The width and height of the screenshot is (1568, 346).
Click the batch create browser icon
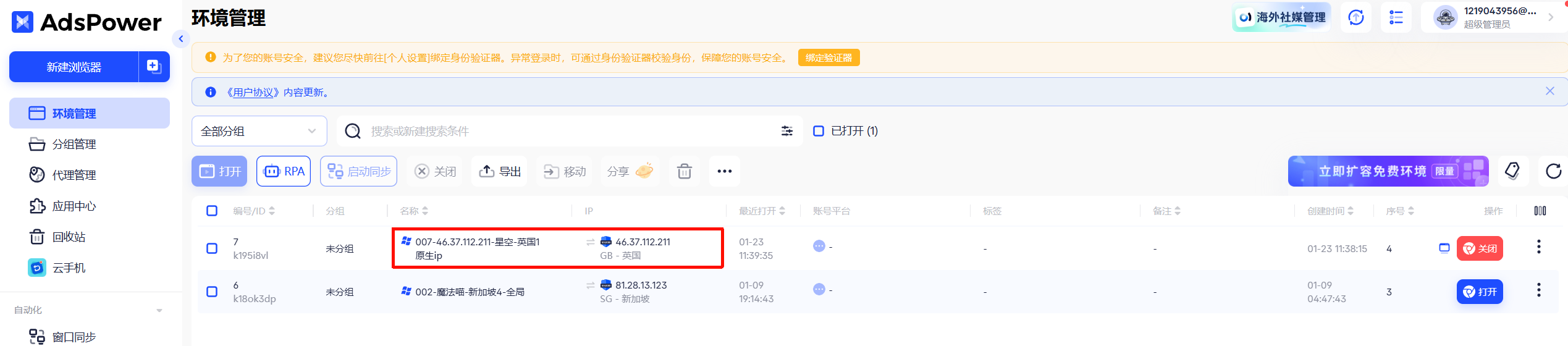pos(154,67)
